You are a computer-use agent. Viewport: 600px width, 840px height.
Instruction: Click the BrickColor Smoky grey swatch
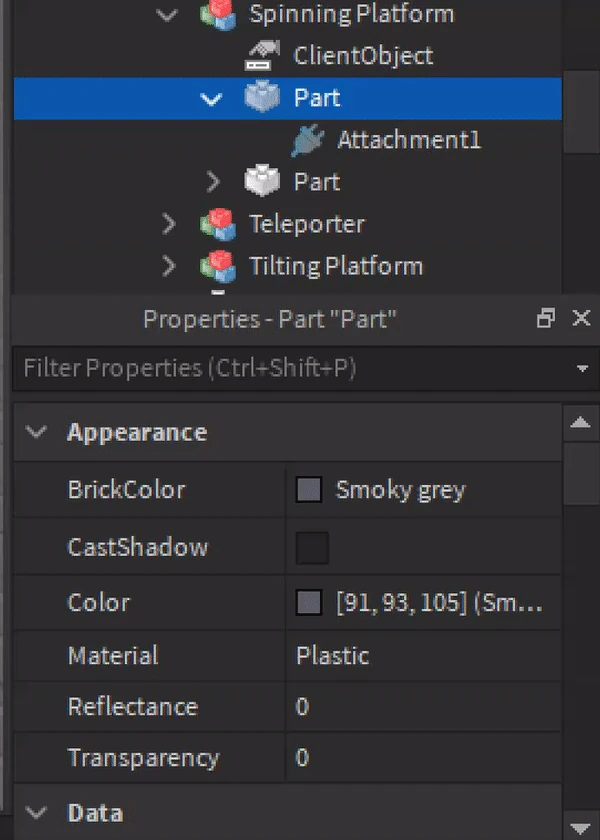pos(309,490)
